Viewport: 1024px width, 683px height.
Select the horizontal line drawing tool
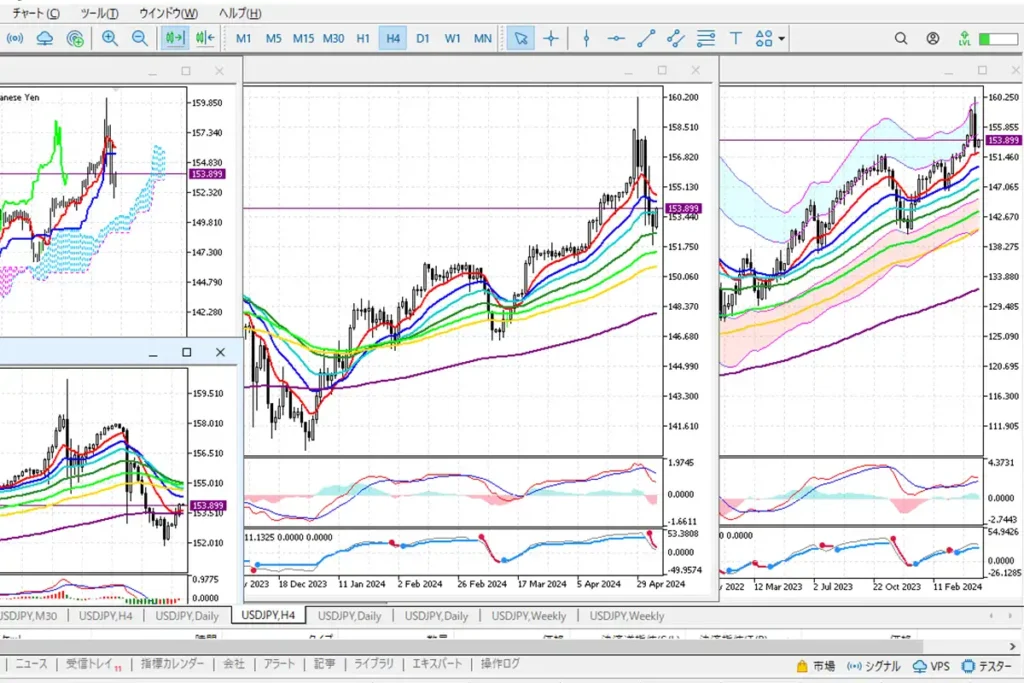616,38
